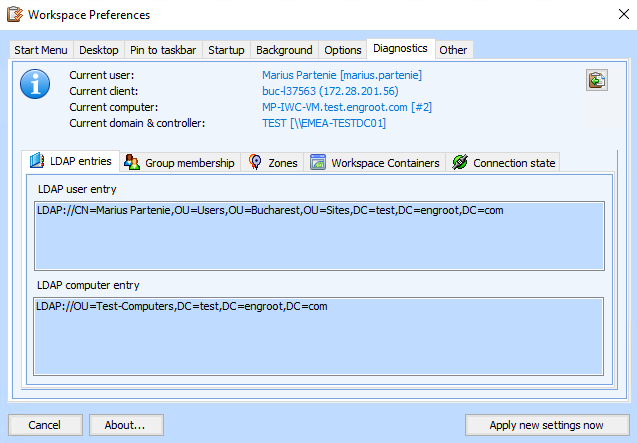Screen dimensions: 637x443
Task: Switch to the Options tab
Action: (343, 50)
